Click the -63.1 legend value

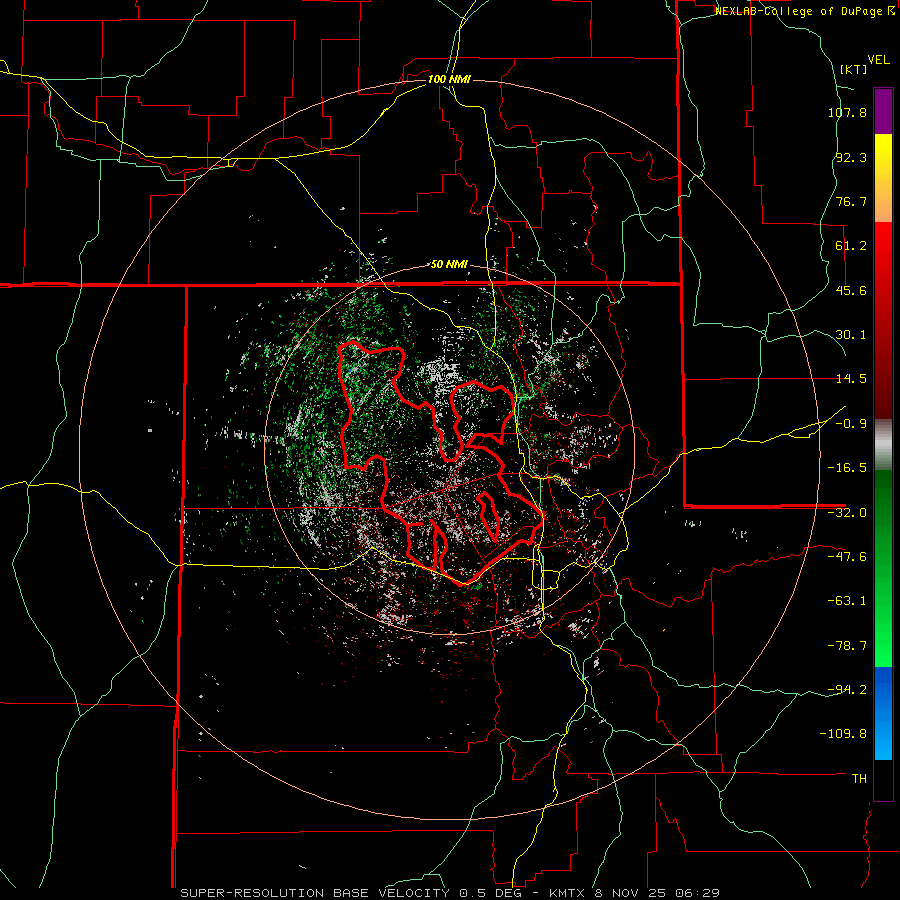(x=847, y=601)
